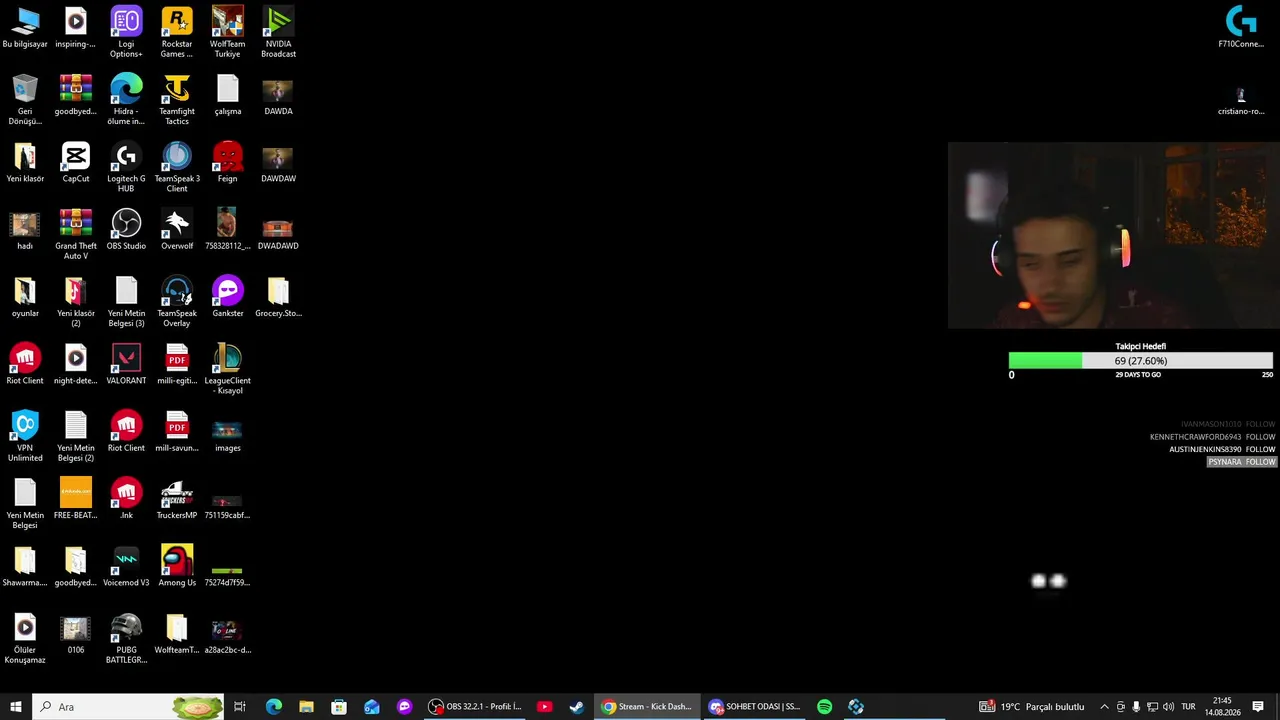The height and width of the screenshot is (720, 1280).
Task: Select the NVIDIA Broadcast shortcut
Action: click(278, 32)
